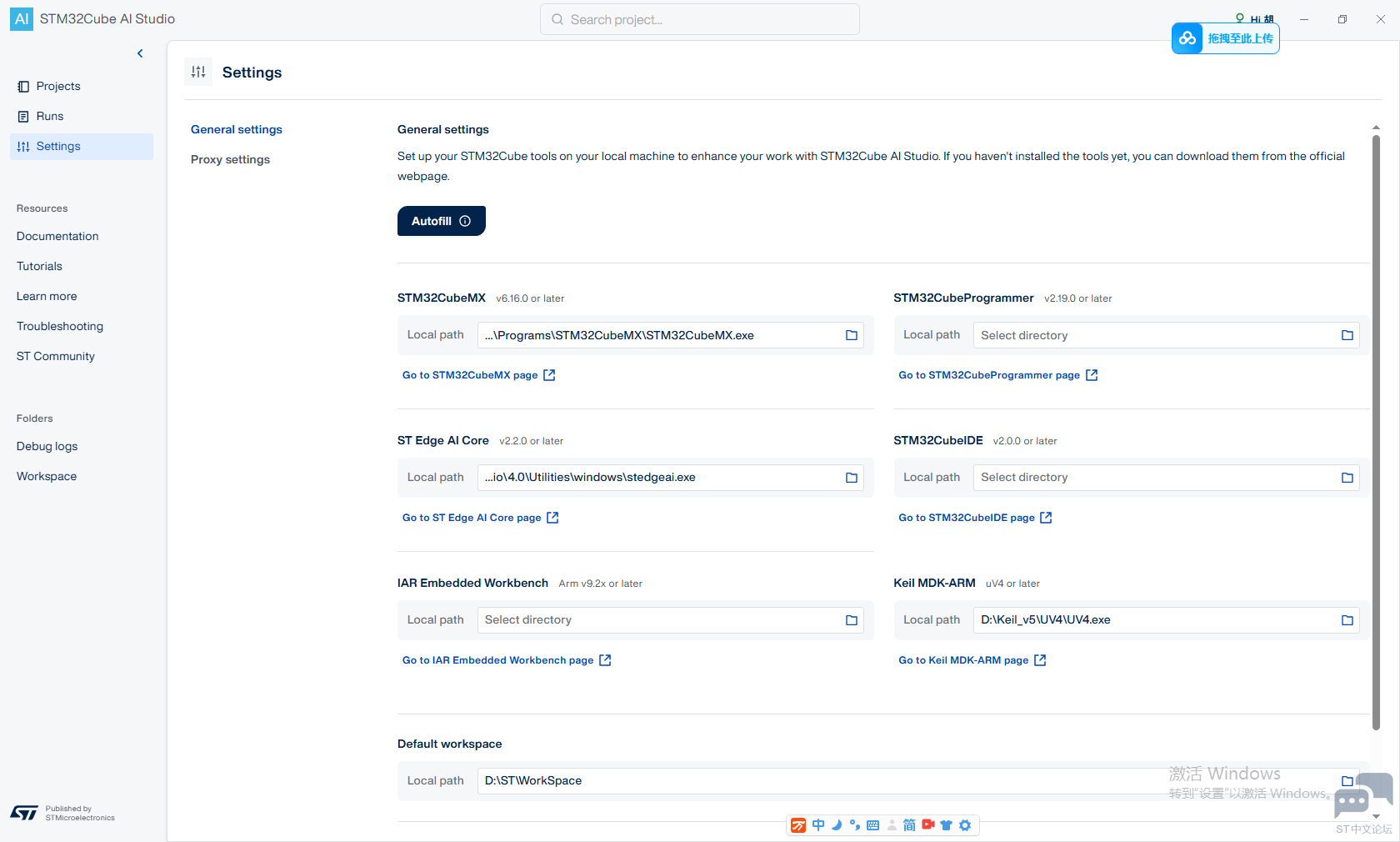Open the Go to ST Edge AI Core page link
Image resolution: width=1400 pixels, height=842 pixels.
pos(481,518)
